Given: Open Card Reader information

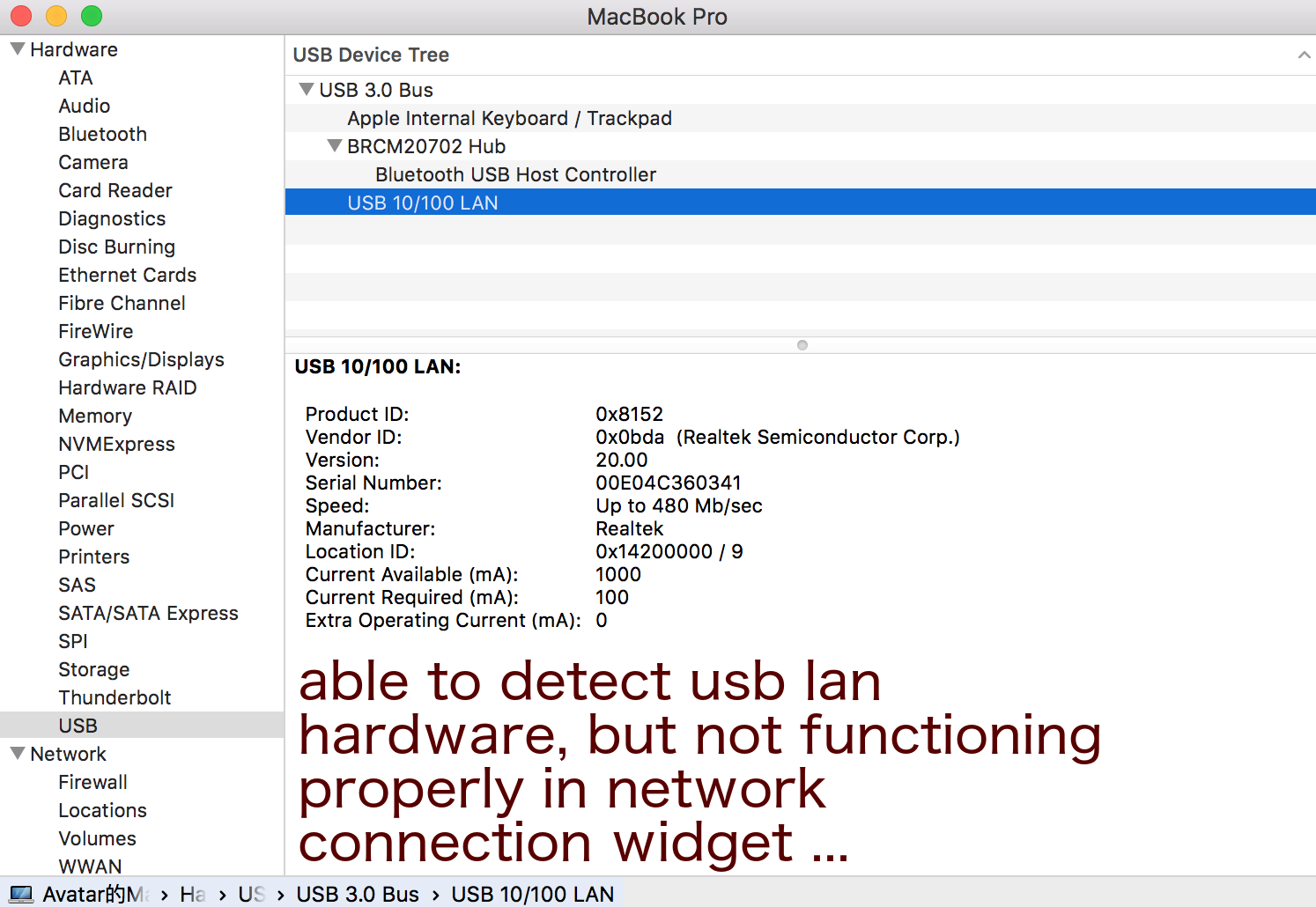Looking at the screenshot, I should [115, 190].
